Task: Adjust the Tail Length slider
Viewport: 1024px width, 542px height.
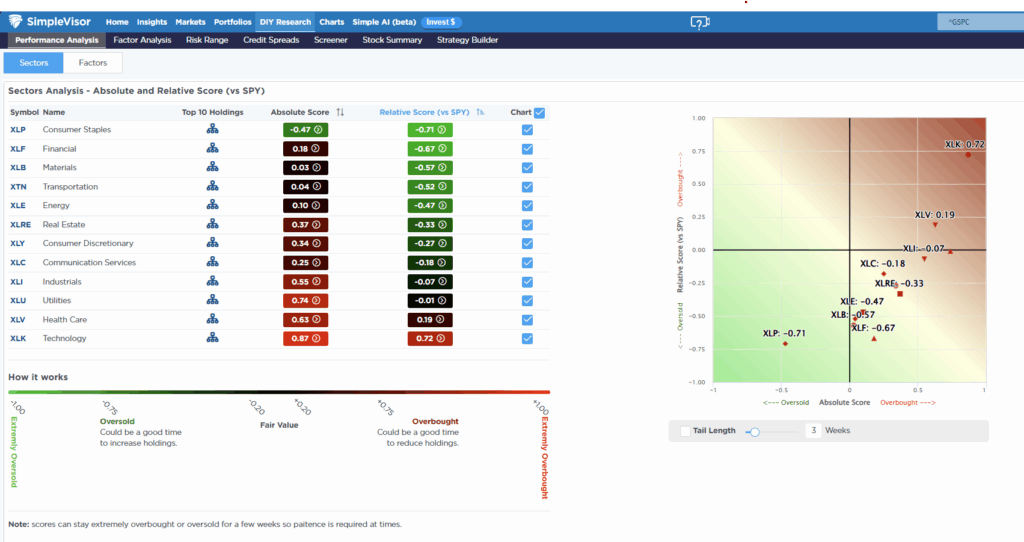Action: pyautogui.click(x=755, y=431)
